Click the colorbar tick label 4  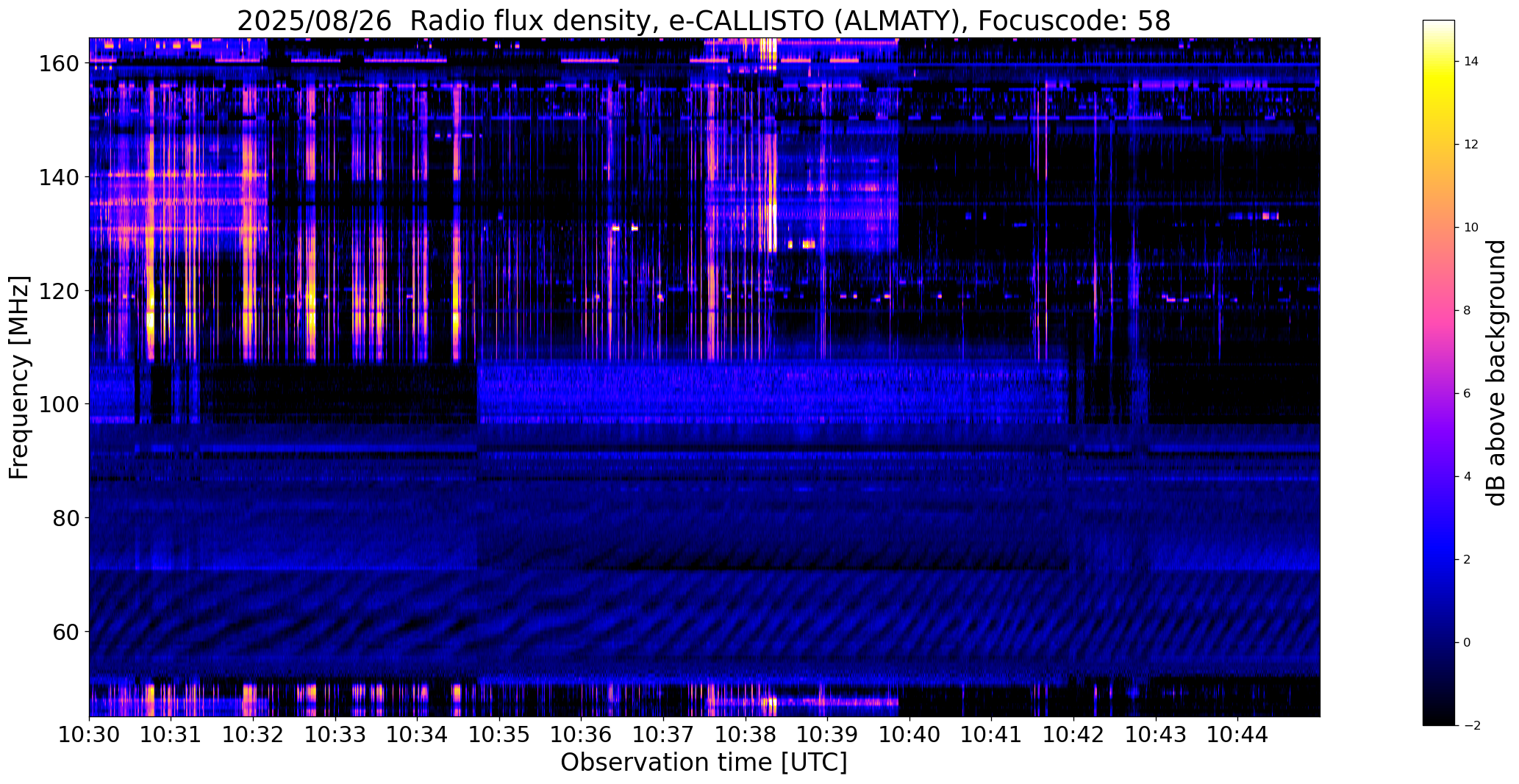pos(1468,477)
